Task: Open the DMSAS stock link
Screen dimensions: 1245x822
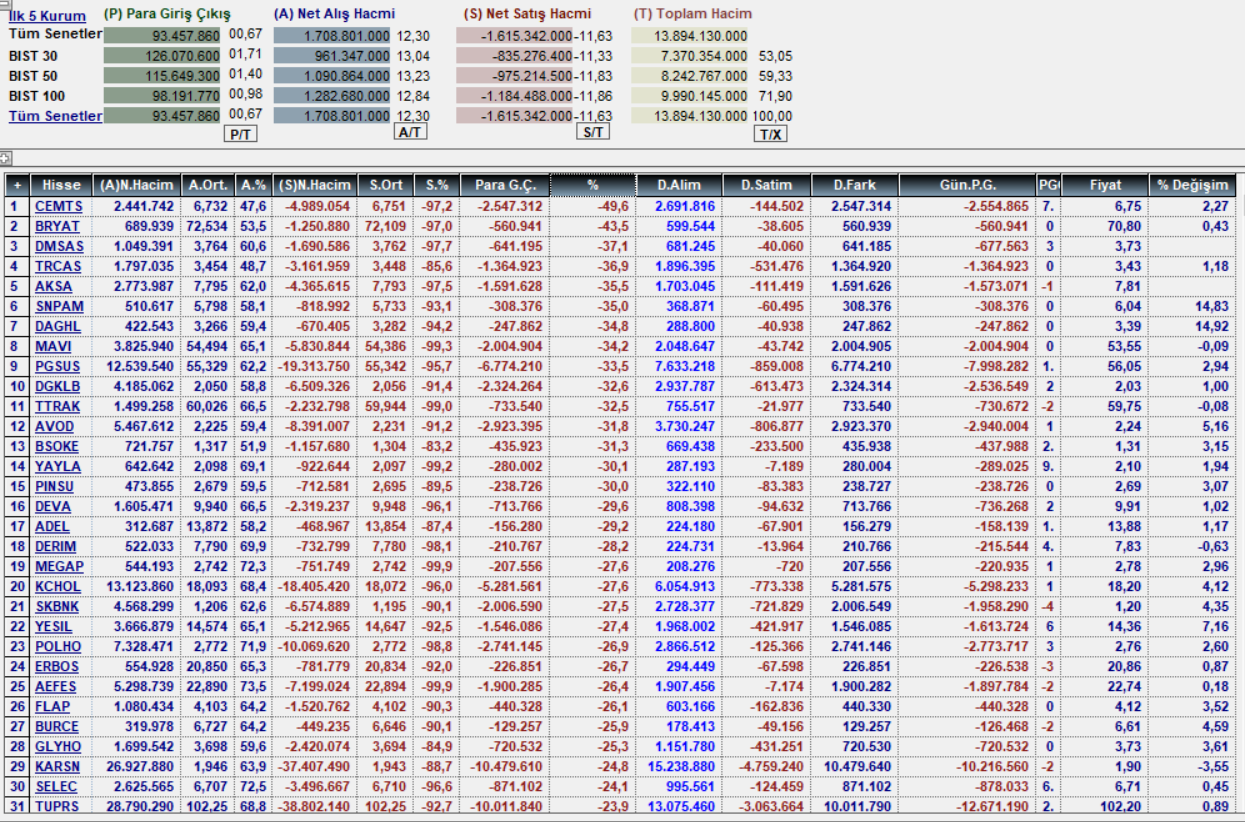Action: pyautogui.click(x=59, y=246)
